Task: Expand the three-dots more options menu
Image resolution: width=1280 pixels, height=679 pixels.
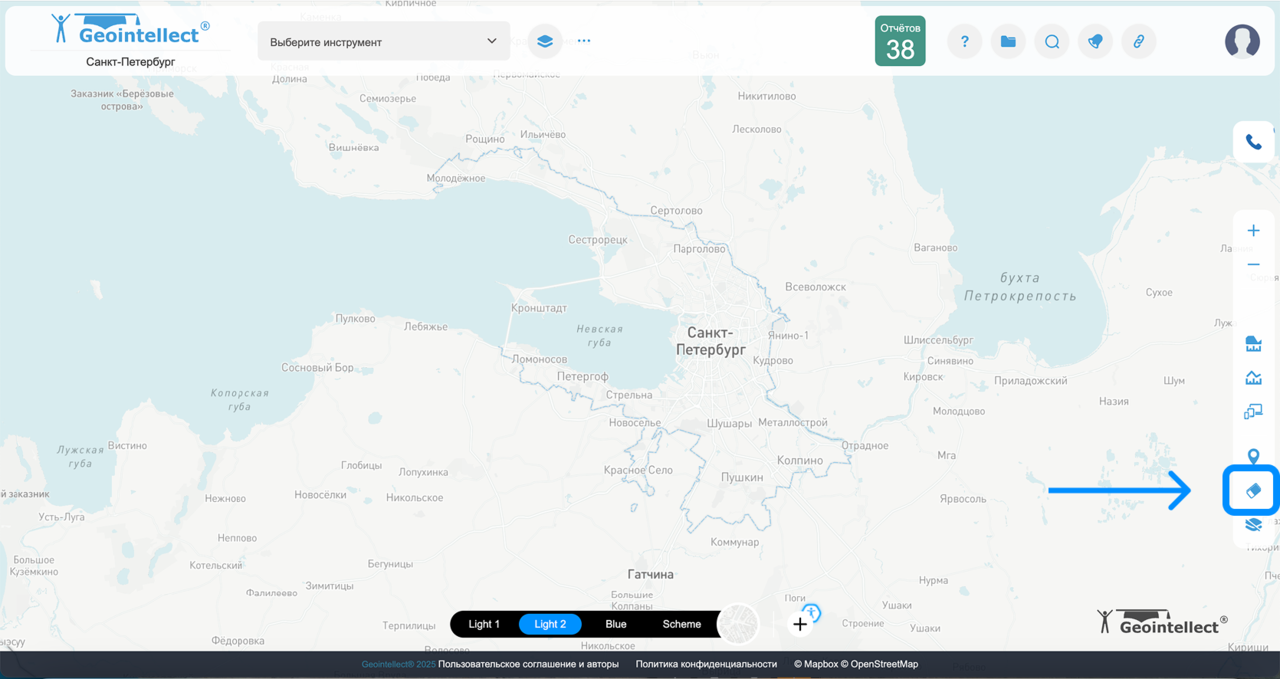Action: [x=584, y=42]
